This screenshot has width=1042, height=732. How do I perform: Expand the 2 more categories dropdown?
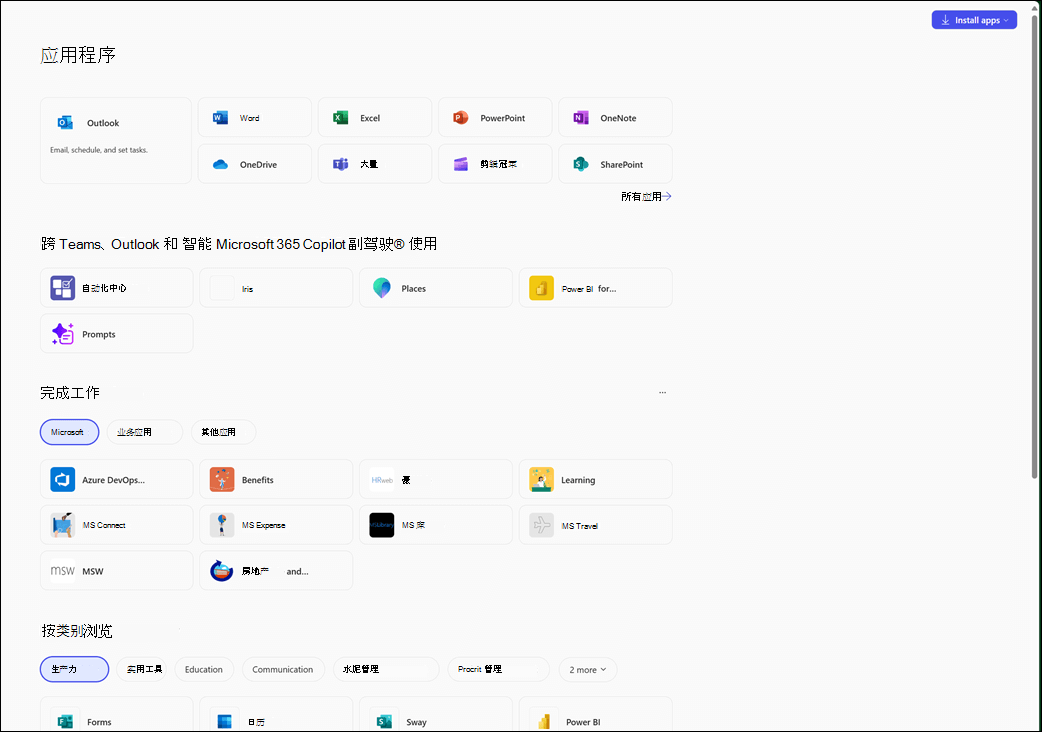pos(587,670)
